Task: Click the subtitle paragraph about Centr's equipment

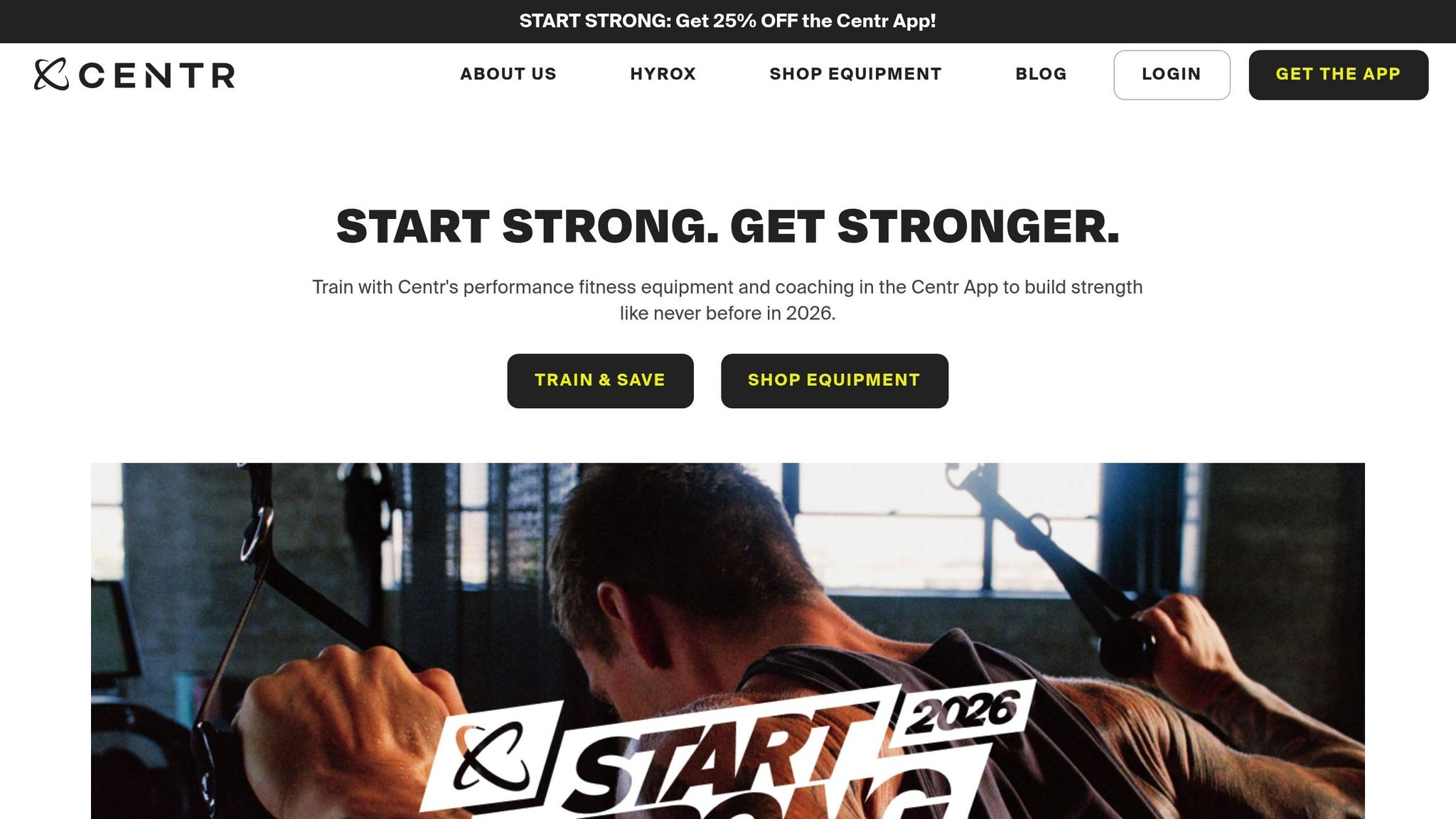Action: click(x=727, y=300)
